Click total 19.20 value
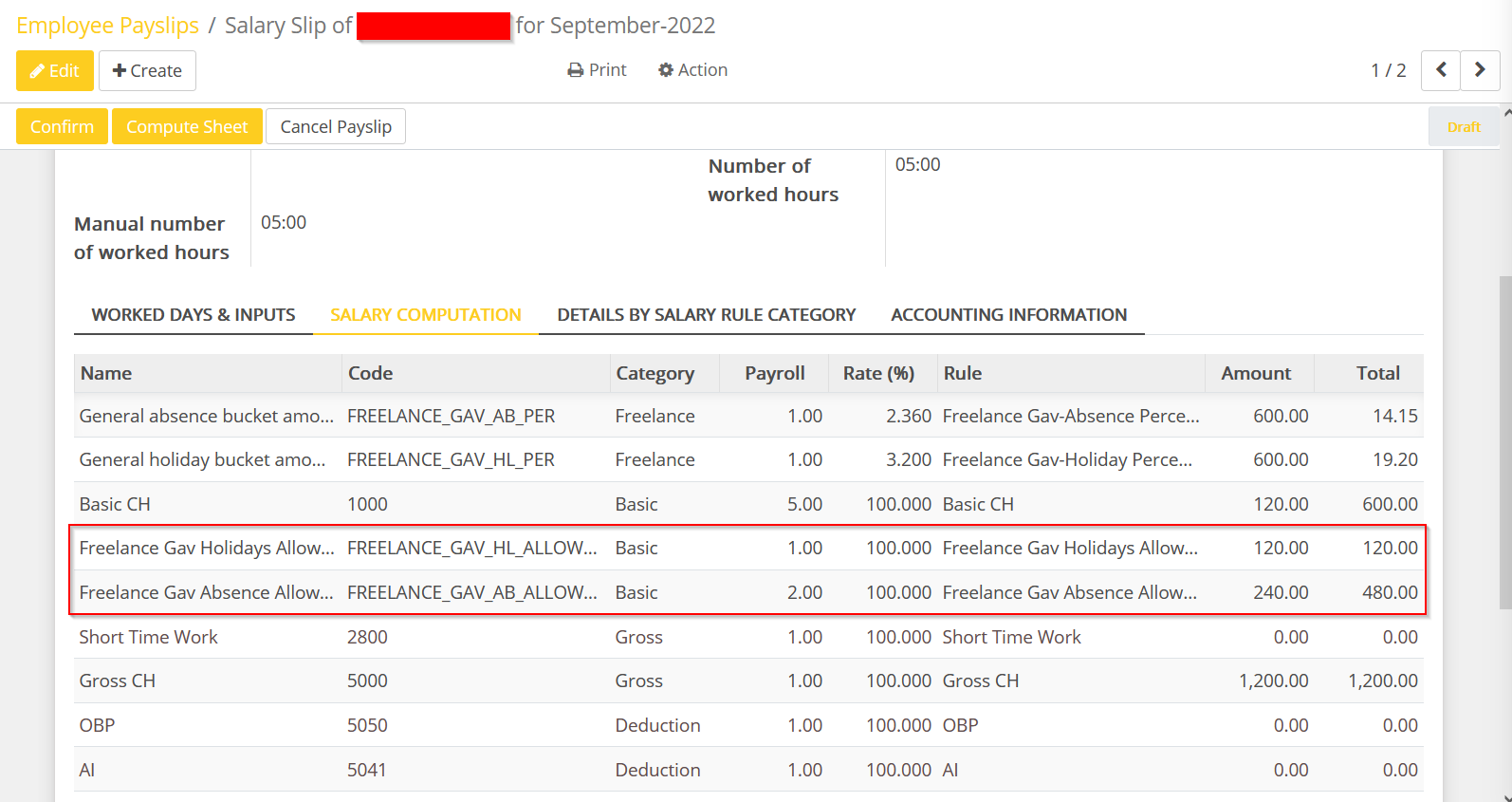The width and height of the screenshot is (1512, 802). coord(1395,459)
